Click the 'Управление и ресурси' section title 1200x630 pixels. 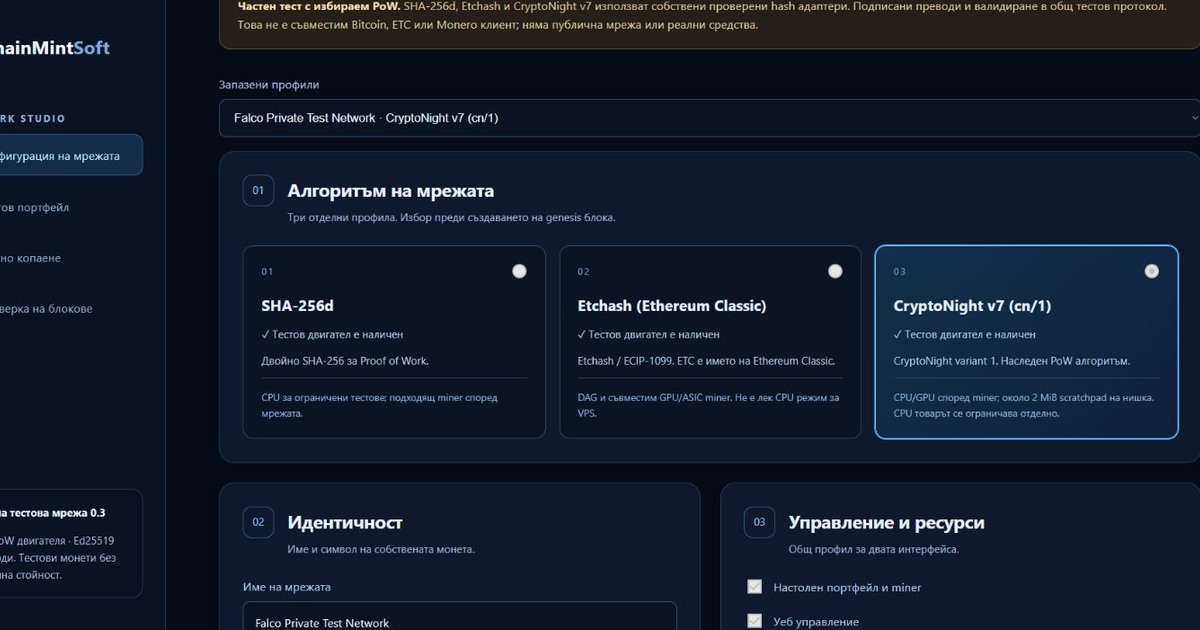886,523
